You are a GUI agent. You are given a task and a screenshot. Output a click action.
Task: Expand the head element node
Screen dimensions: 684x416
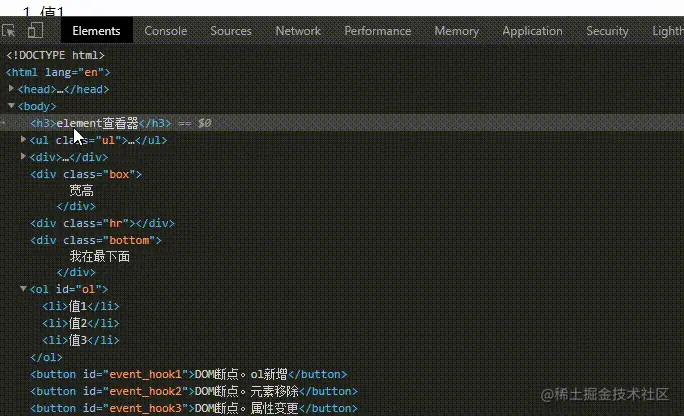click(11, 89)
